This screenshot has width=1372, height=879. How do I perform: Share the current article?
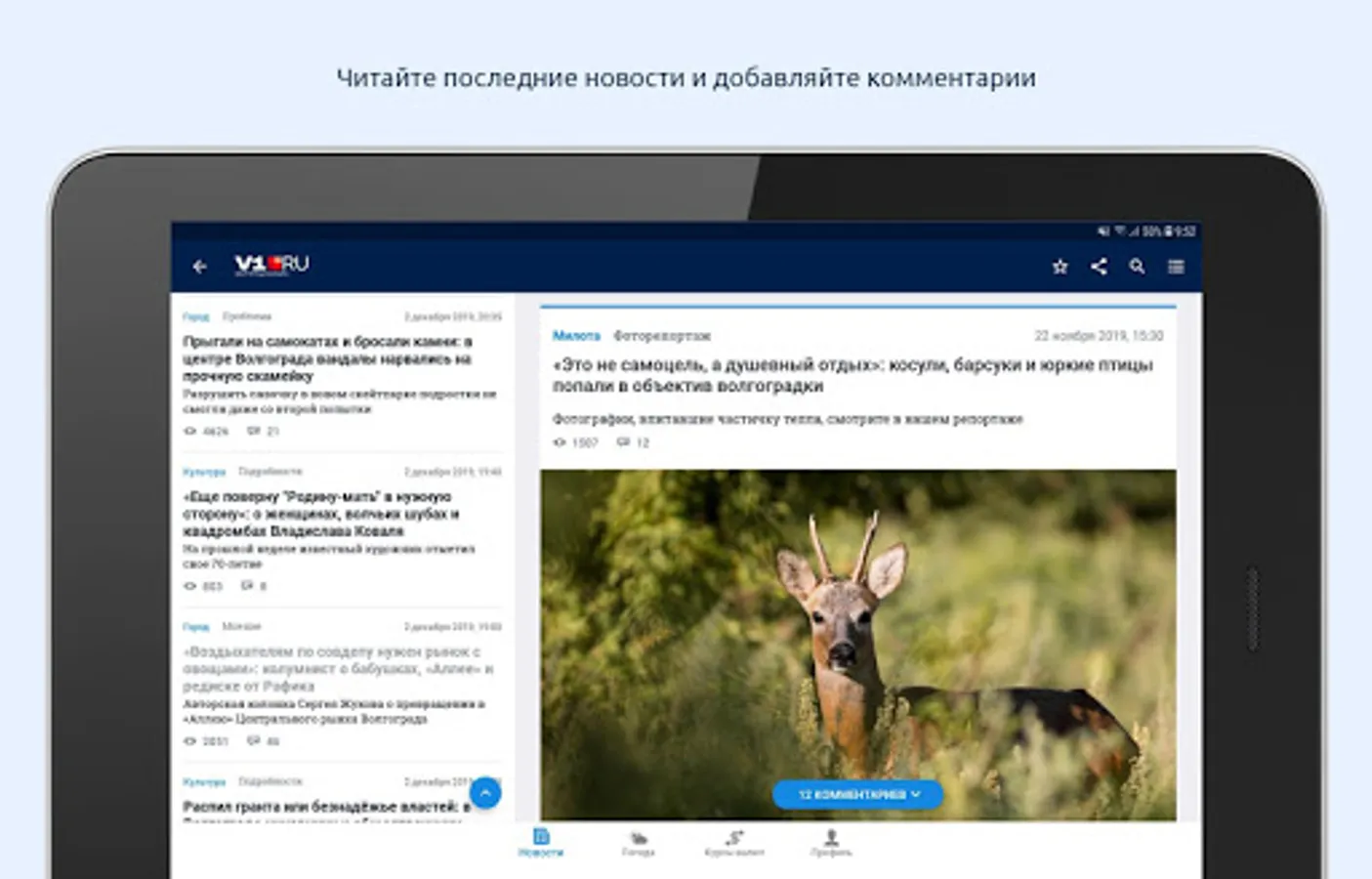(x=1099, y=266)
